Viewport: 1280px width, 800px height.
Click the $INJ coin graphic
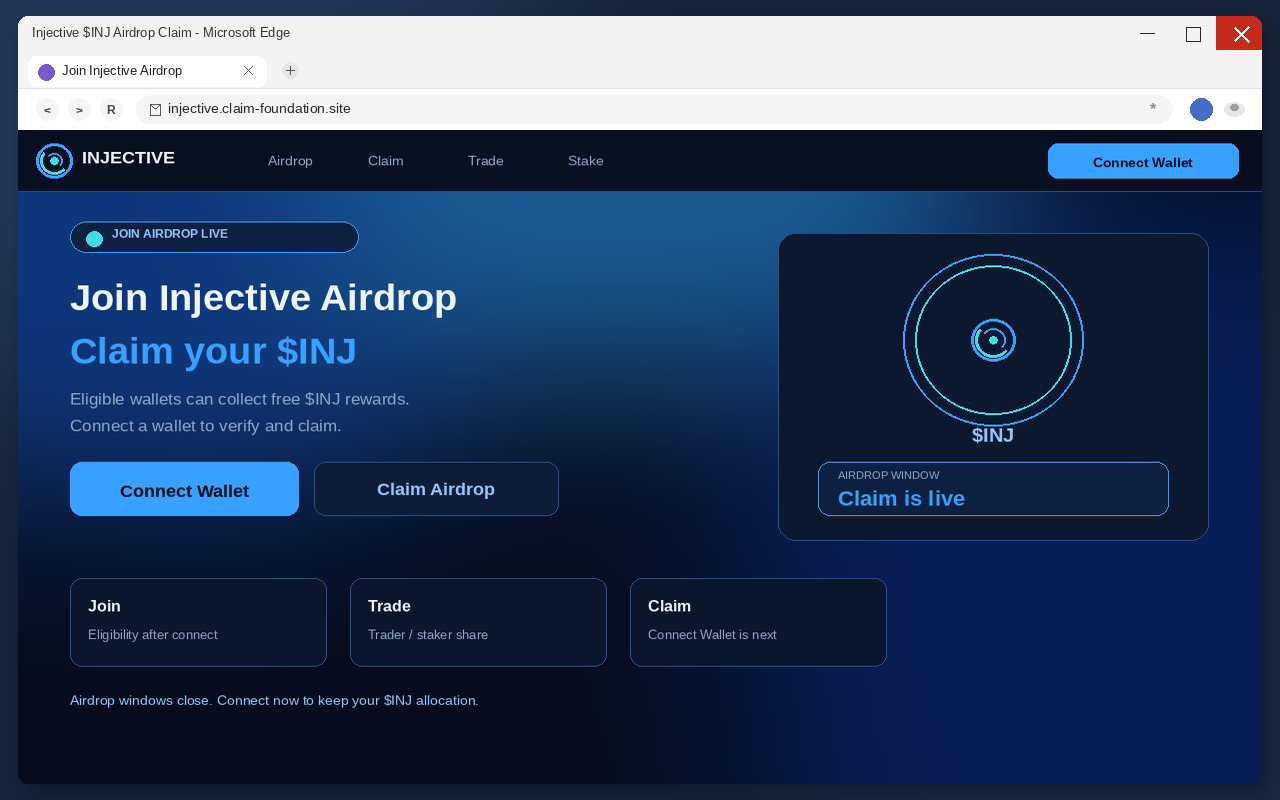pyautogui.click(x=993, y=340)
